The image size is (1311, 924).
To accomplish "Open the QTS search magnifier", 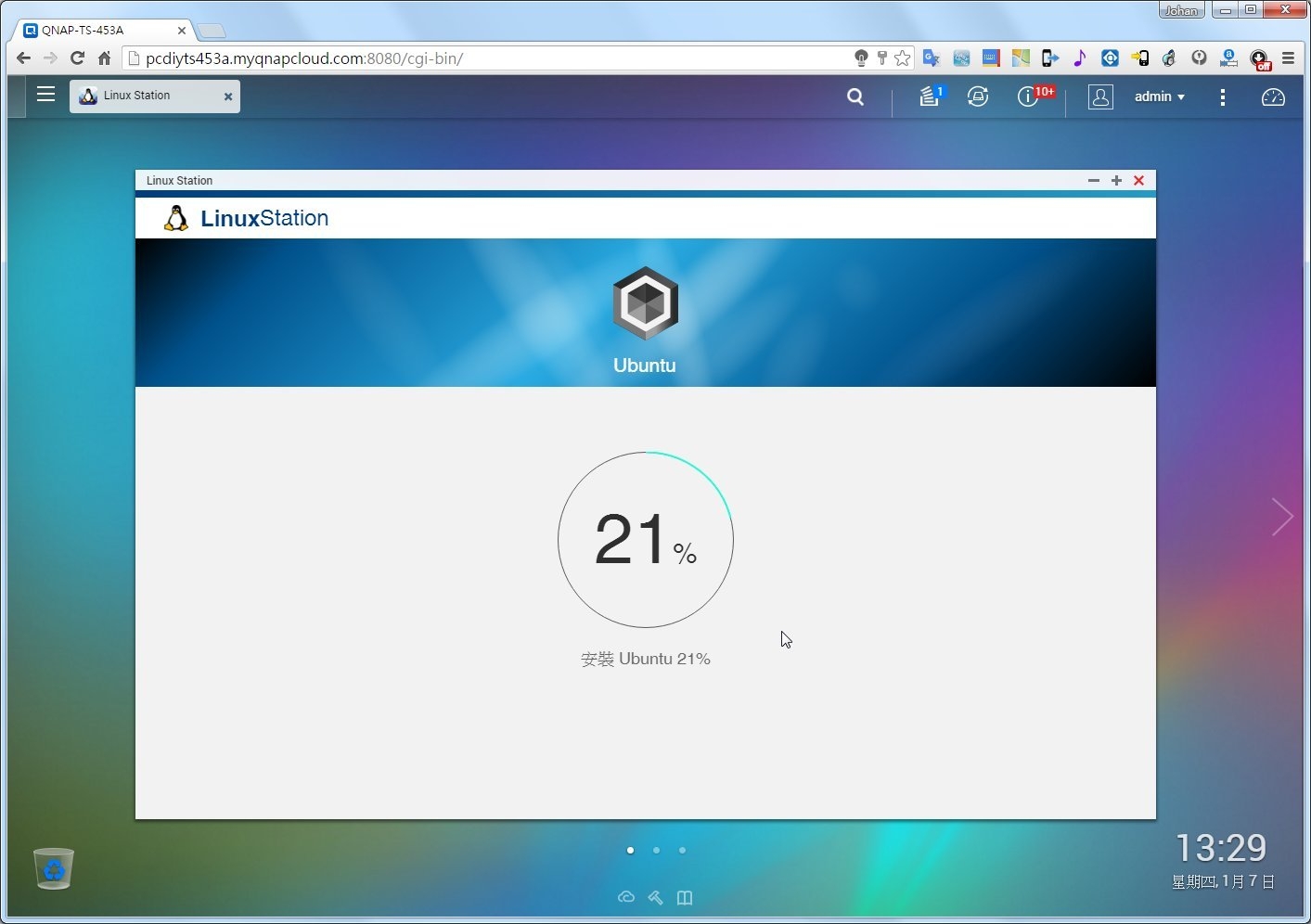I will [x=855, y=96].
